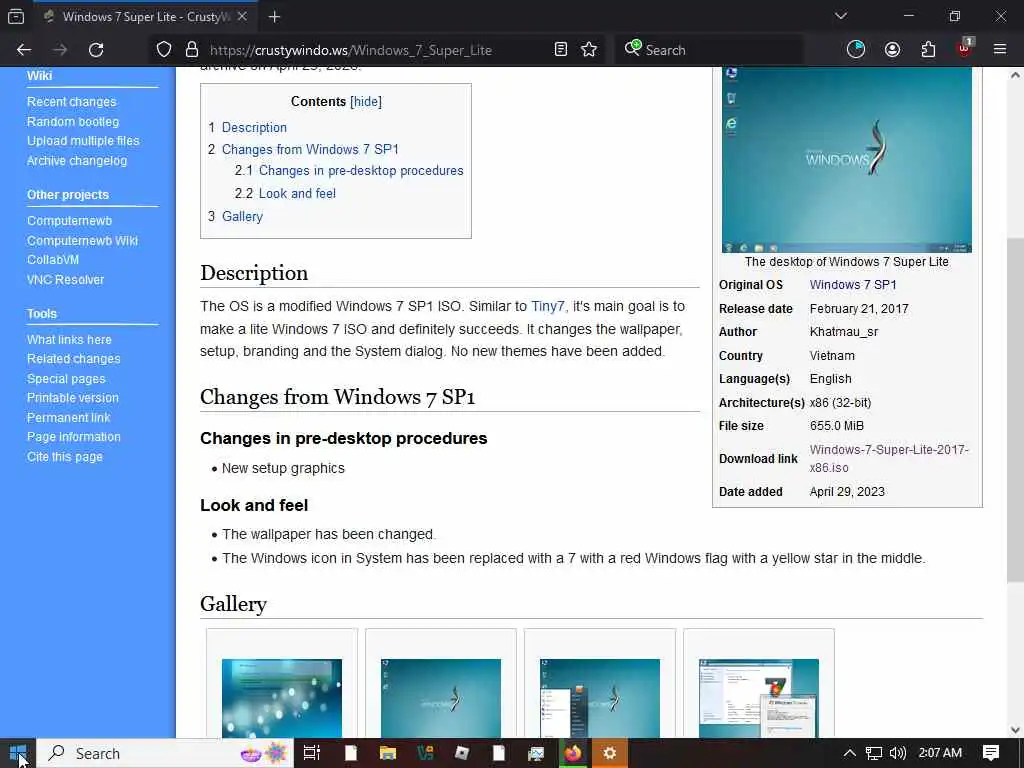This screenshot has width=1024, height=768.
Task: Open CollabVM sidebar link
Action: tap(53, 260)
